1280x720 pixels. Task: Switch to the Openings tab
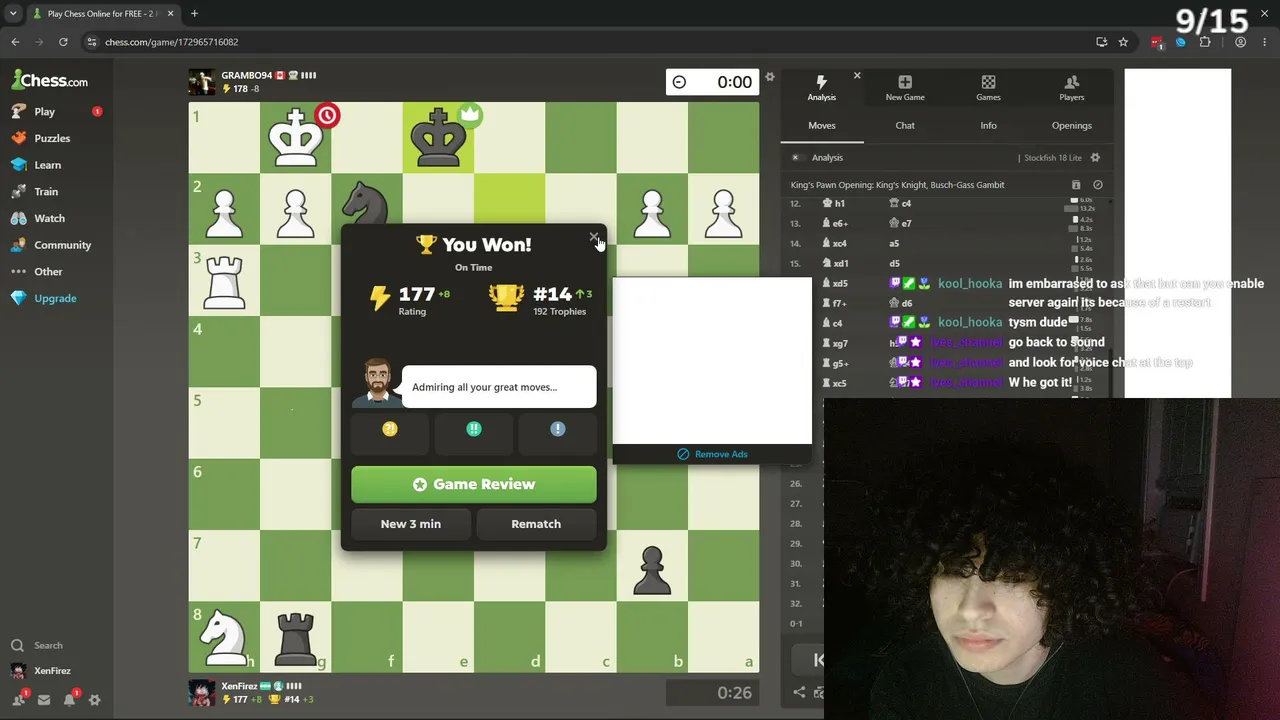(x=1072, y=126)
